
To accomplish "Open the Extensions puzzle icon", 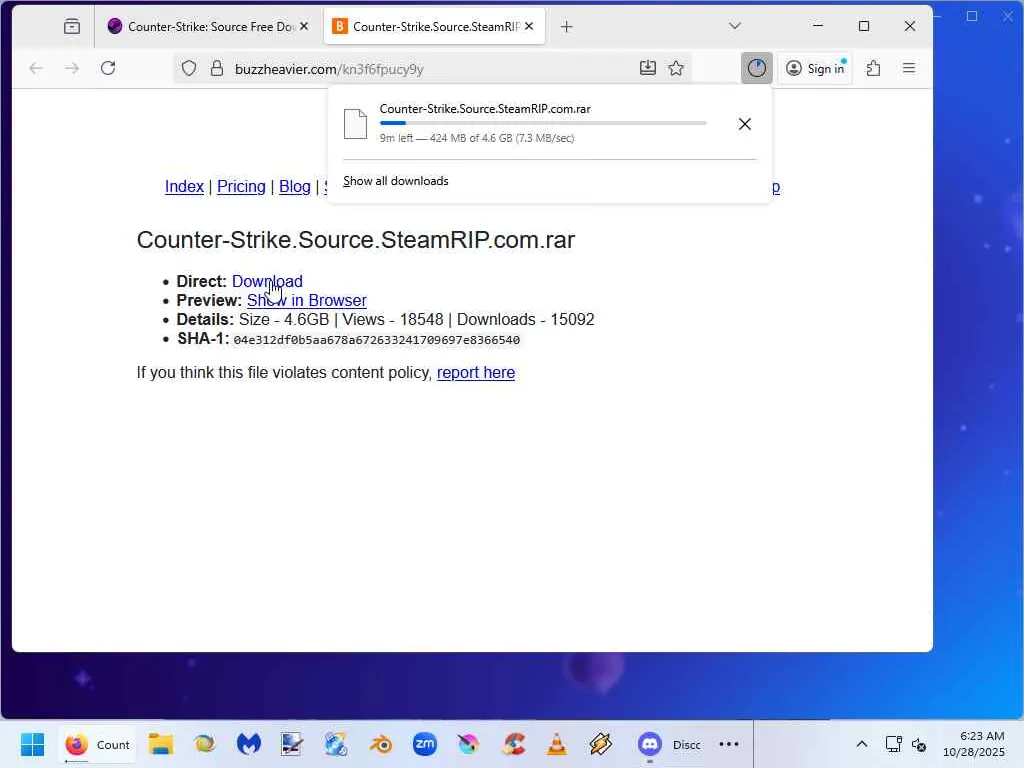I will [x=873, y=68].
